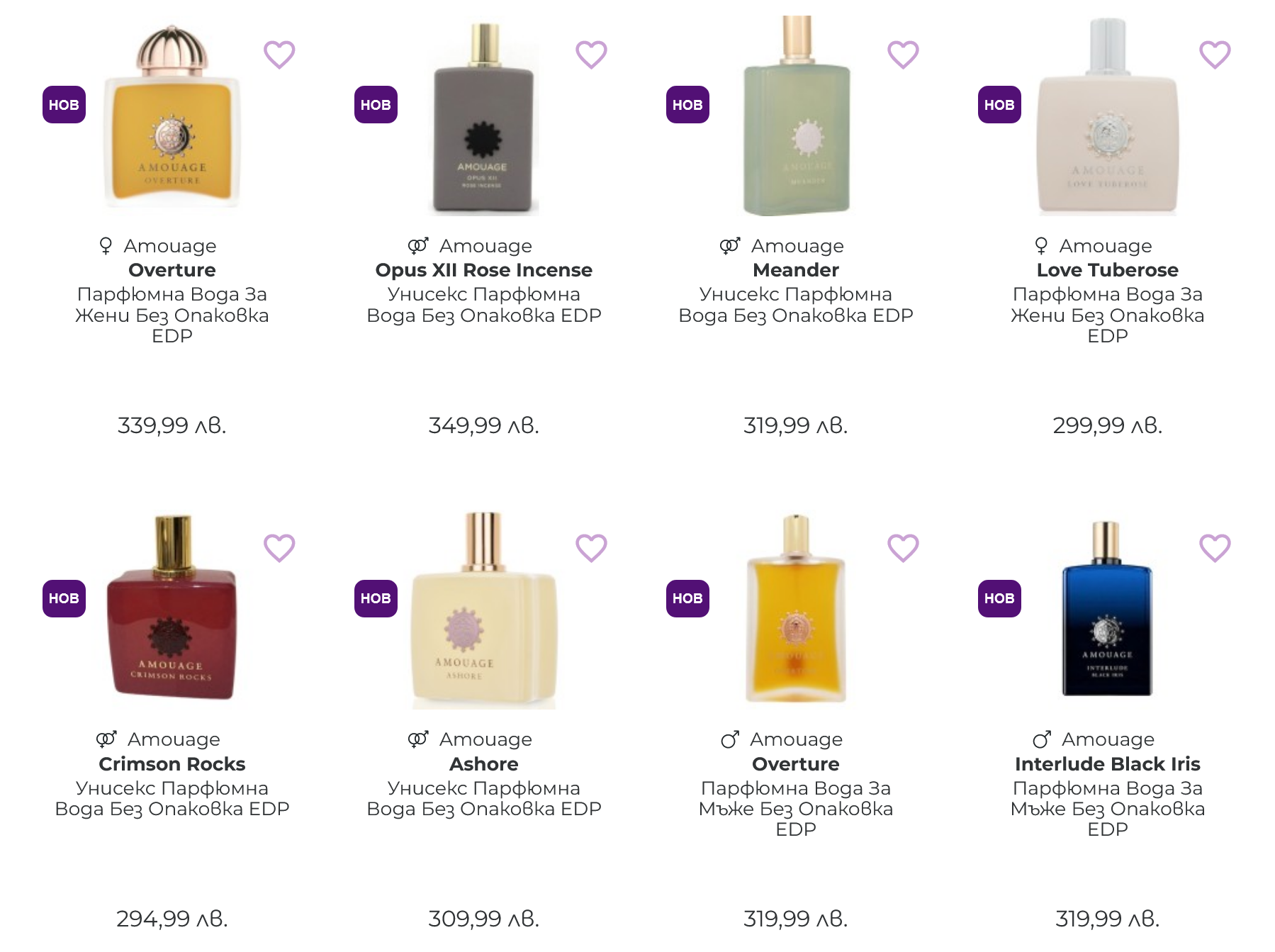Open the Love Tuberose product link
Screen dimensions: 1275x952
pos(1107,270)
